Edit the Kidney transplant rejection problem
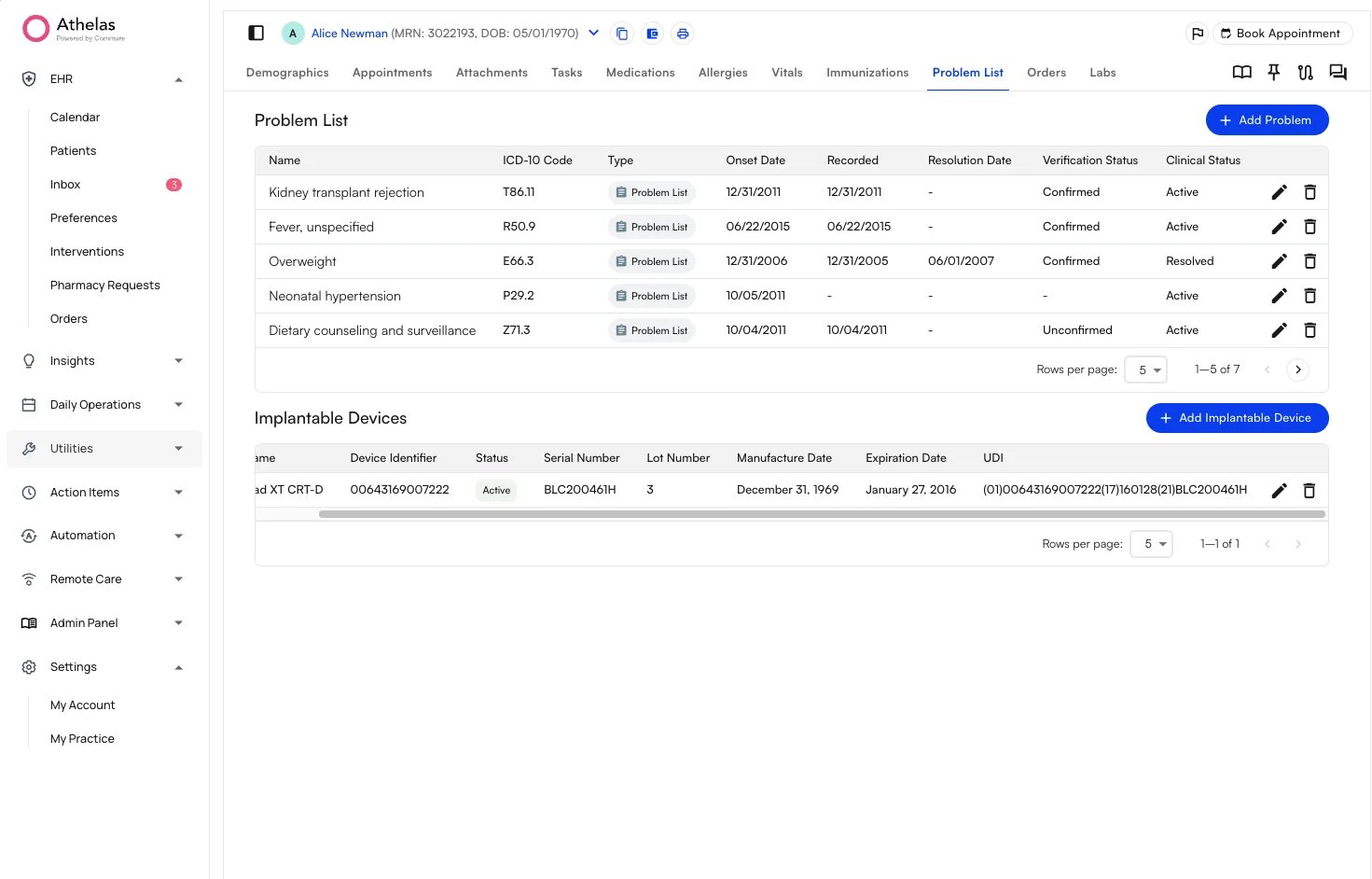Image resolution: width=1372 pixels, height=879 pixels. (1279, 192)
